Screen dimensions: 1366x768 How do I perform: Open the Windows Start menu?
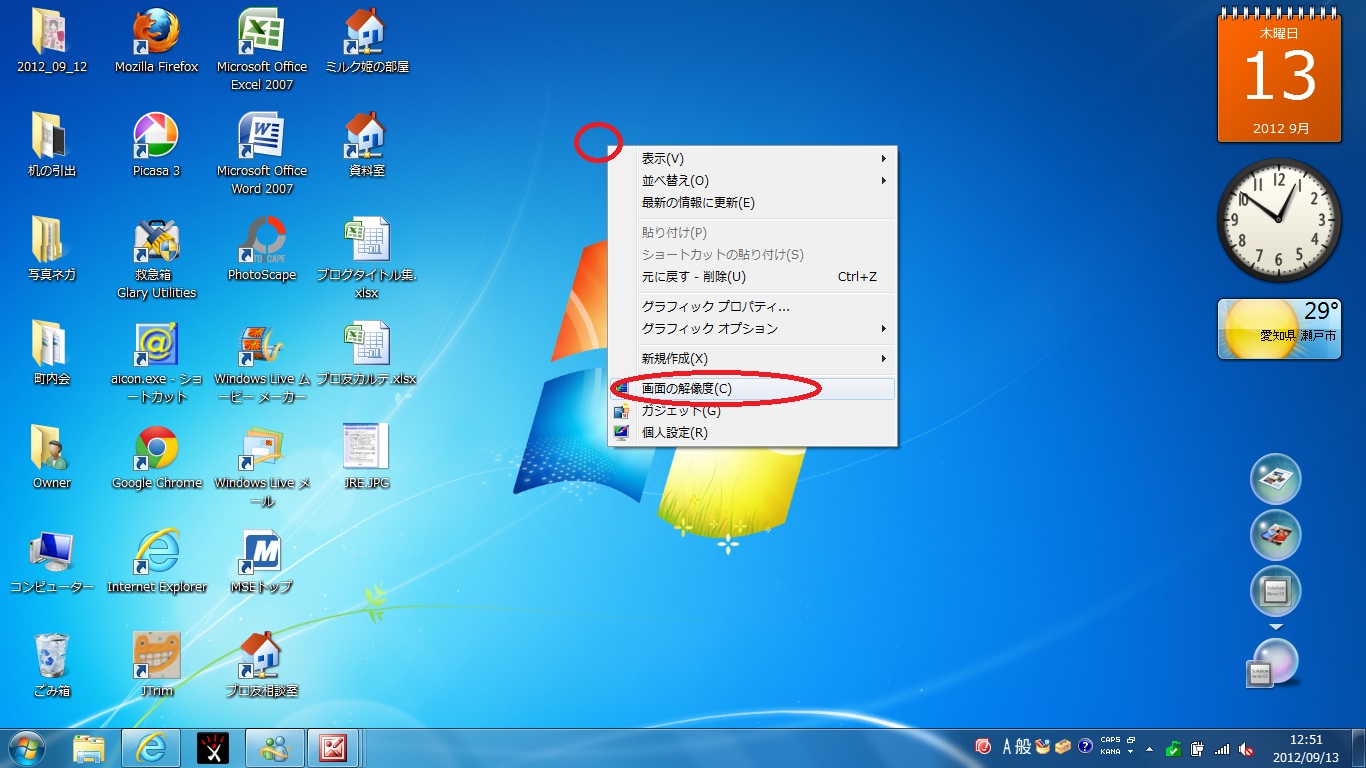[x=27, y=747]
